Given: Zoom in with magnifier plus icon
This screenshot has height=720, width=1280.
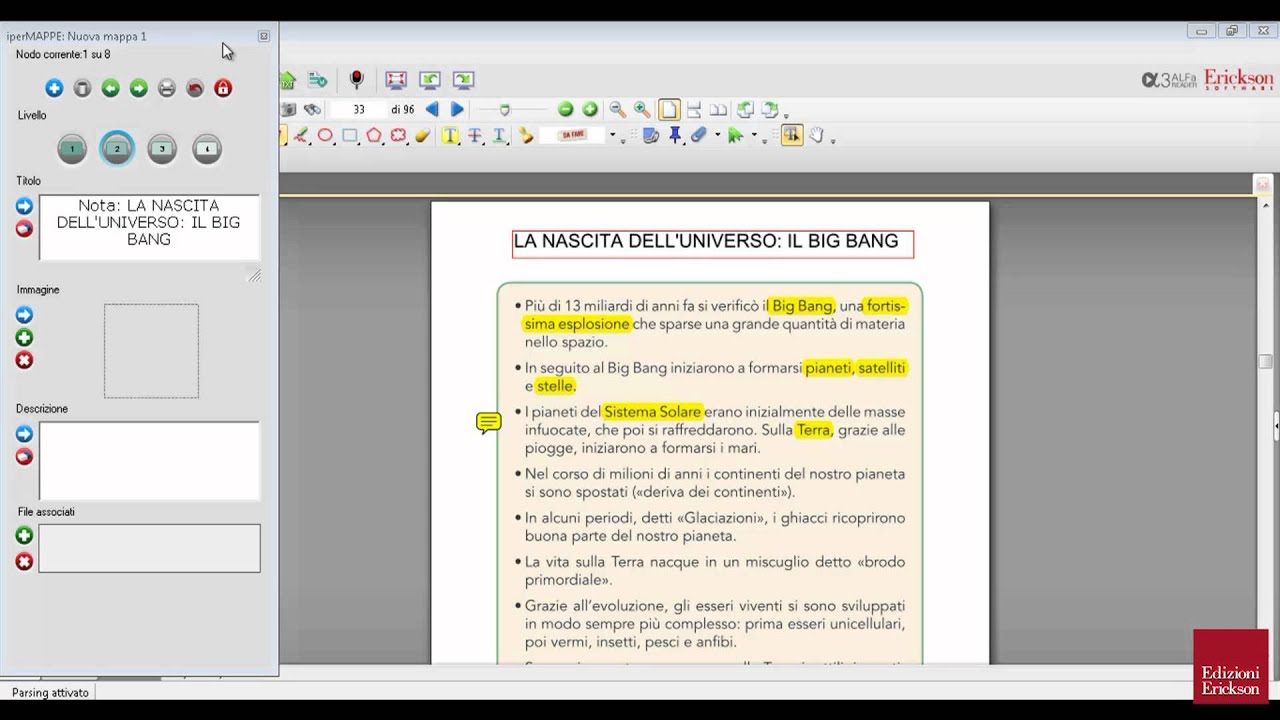Looking at the screenshot, I should point(642,110).
